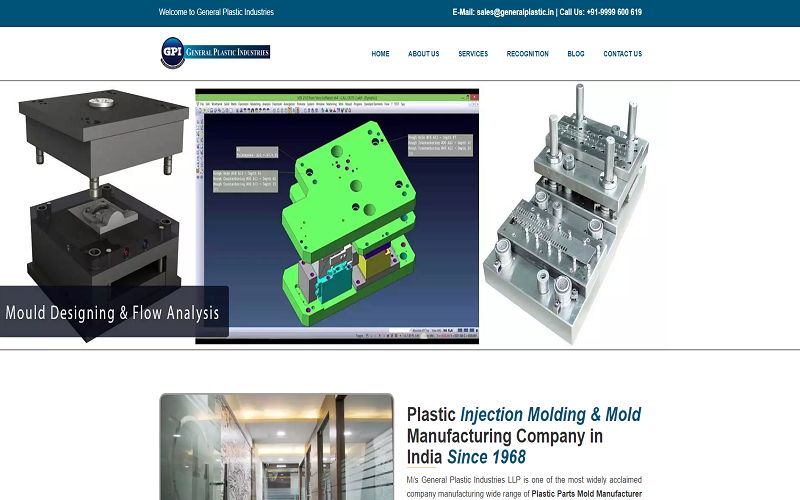Viewport: 800px width, 500px height.
Task: Click the phone number +91-9999 600 619
Action: (614, 12)
